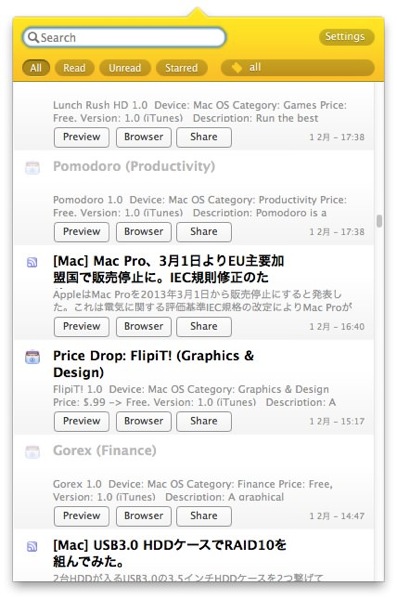Share the Gorex item

tap(204, 516)
